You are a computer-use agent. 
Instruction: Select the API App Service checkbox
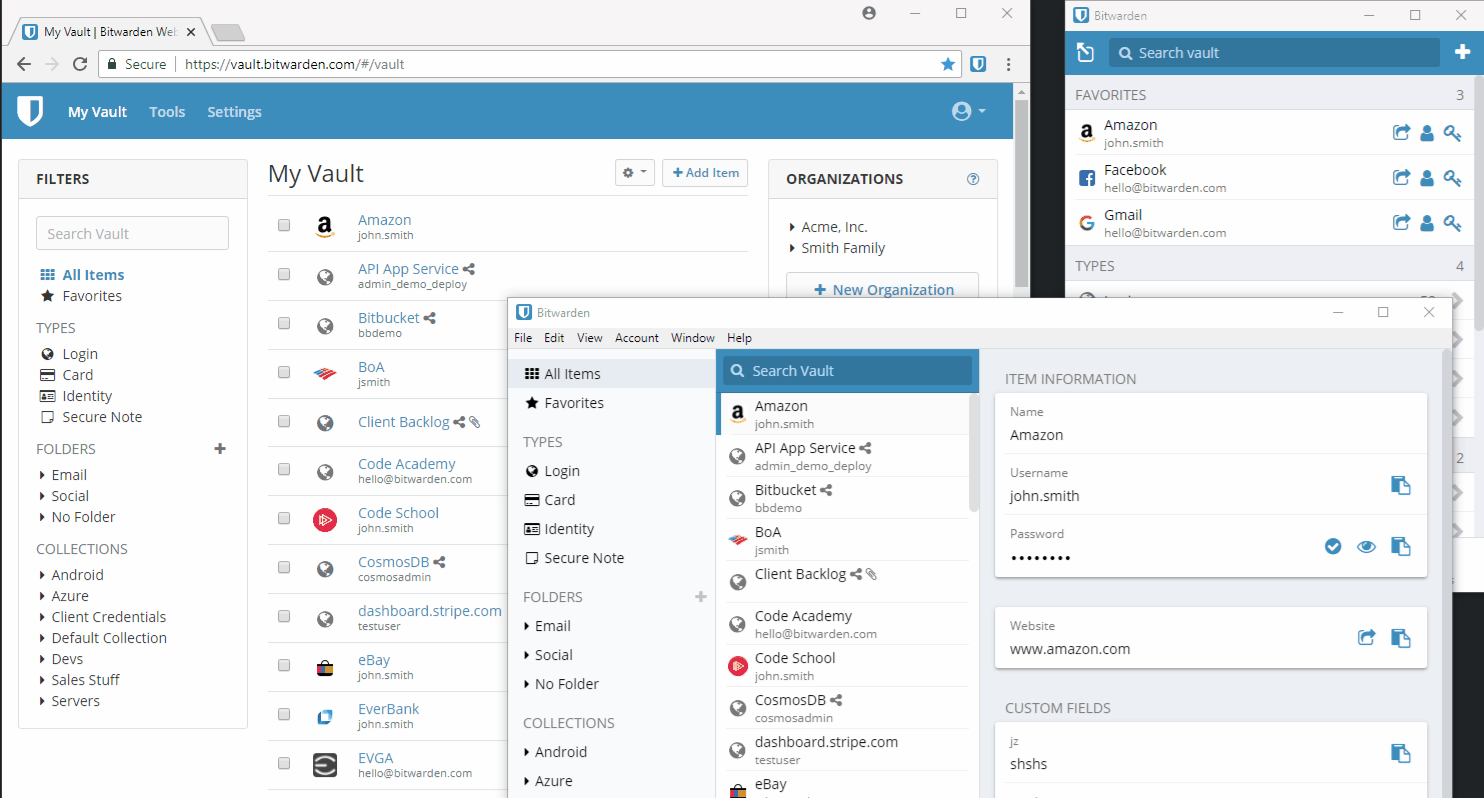coord(284,274)
